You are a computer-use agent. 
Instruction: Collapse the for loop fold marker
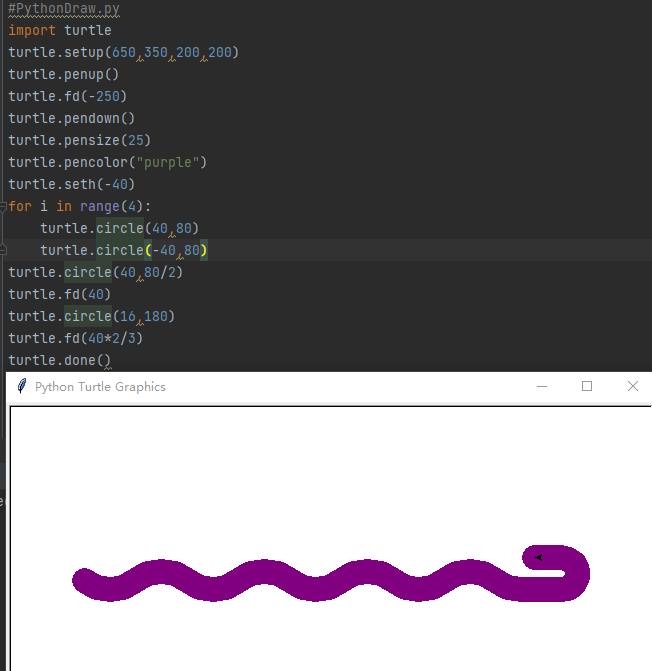coord(3,207)
